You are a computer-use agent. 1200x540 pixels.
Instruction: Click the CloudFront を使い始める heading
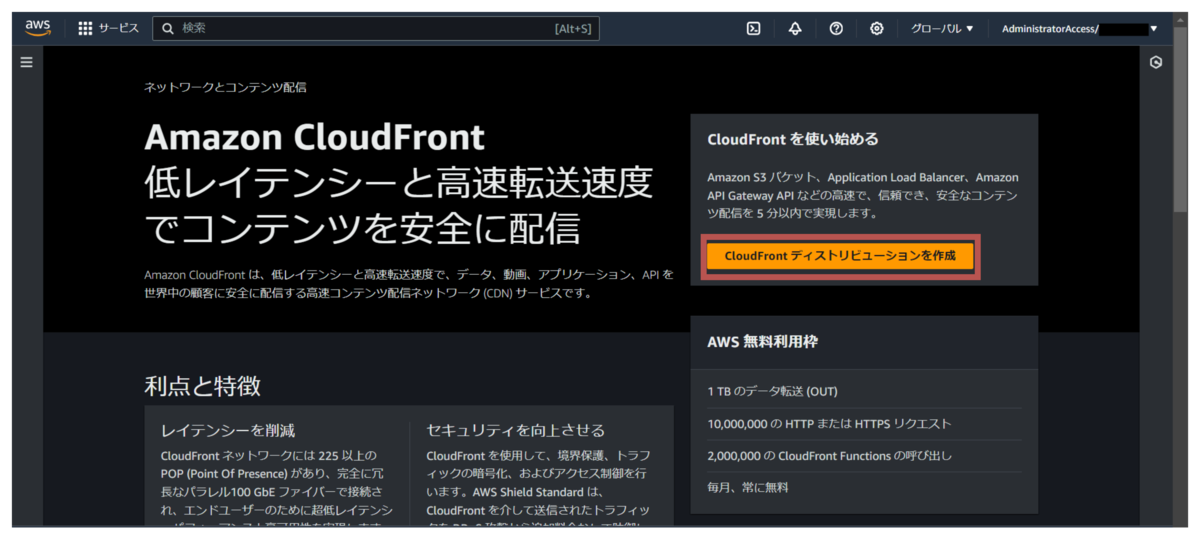pyautogui.click(x=793, y=139)
